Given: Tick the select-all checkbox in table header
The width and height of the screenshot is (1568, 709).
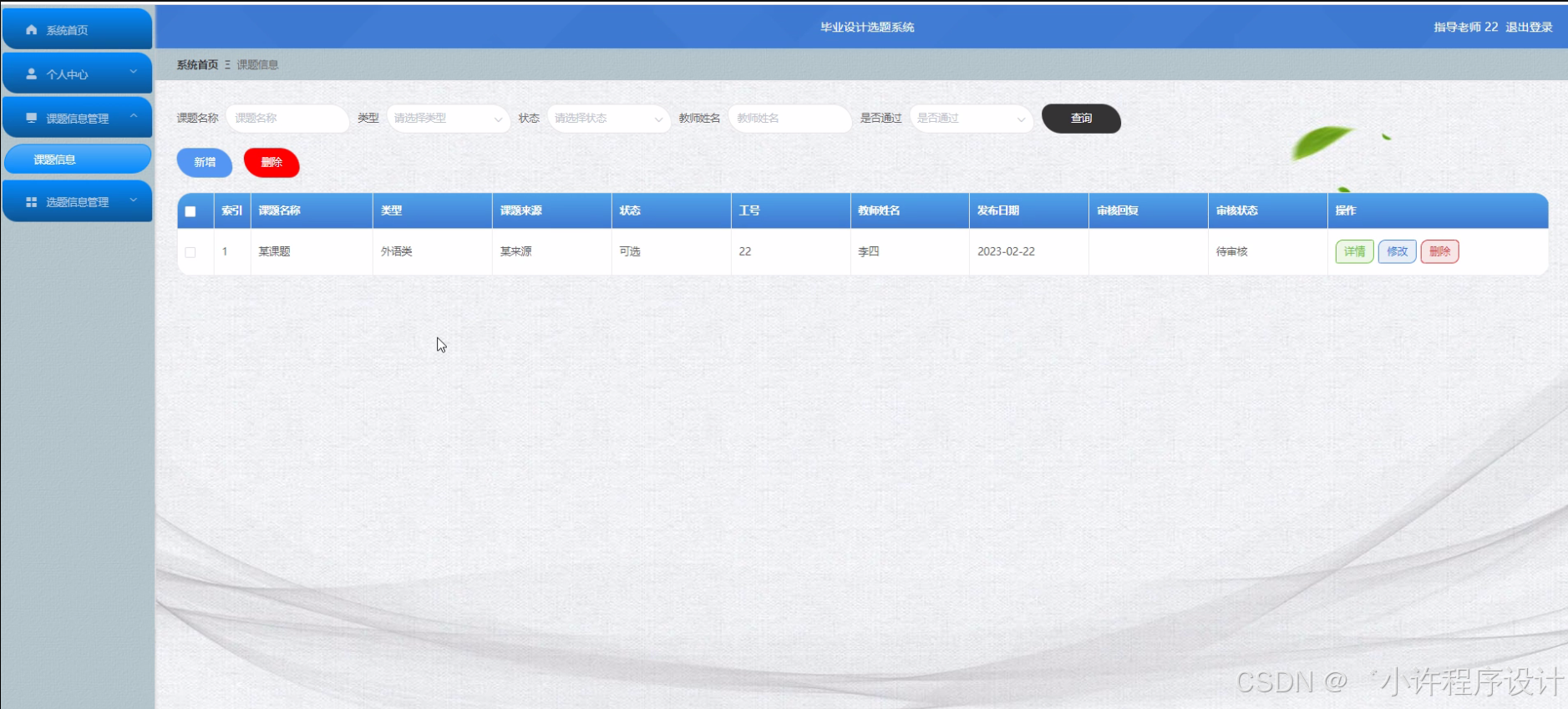Looking at the screenshot, I should tap(190, 211).
